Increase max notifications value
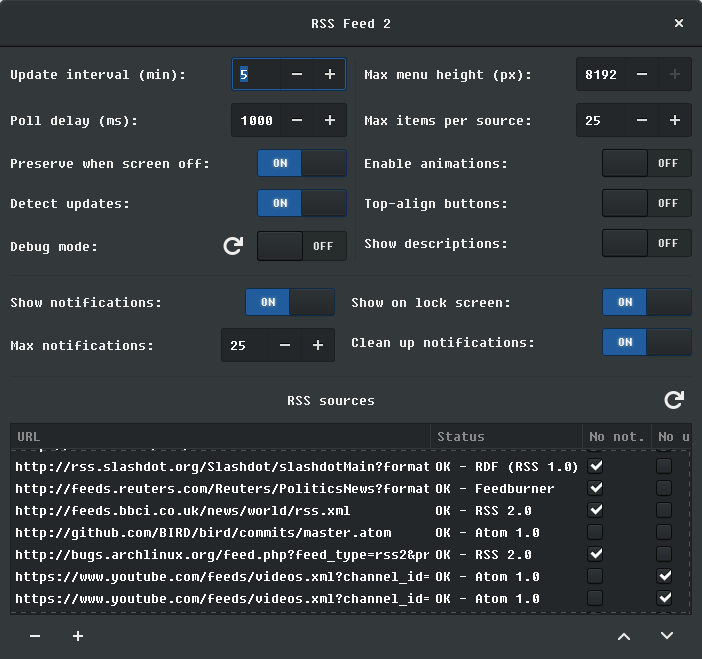Screen dimensions: 702x659 (x=318, y=345)
